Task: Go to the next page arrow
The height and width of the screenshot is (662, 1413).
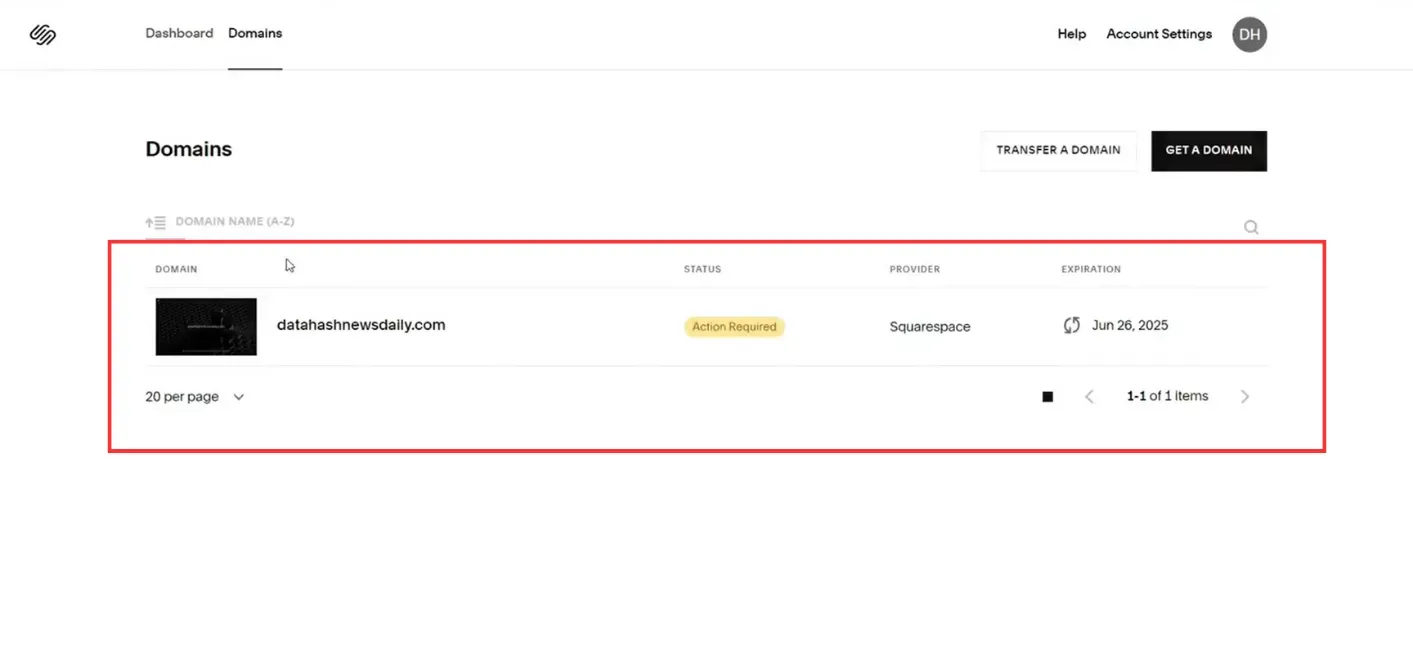Action: tap(1245, 397)
